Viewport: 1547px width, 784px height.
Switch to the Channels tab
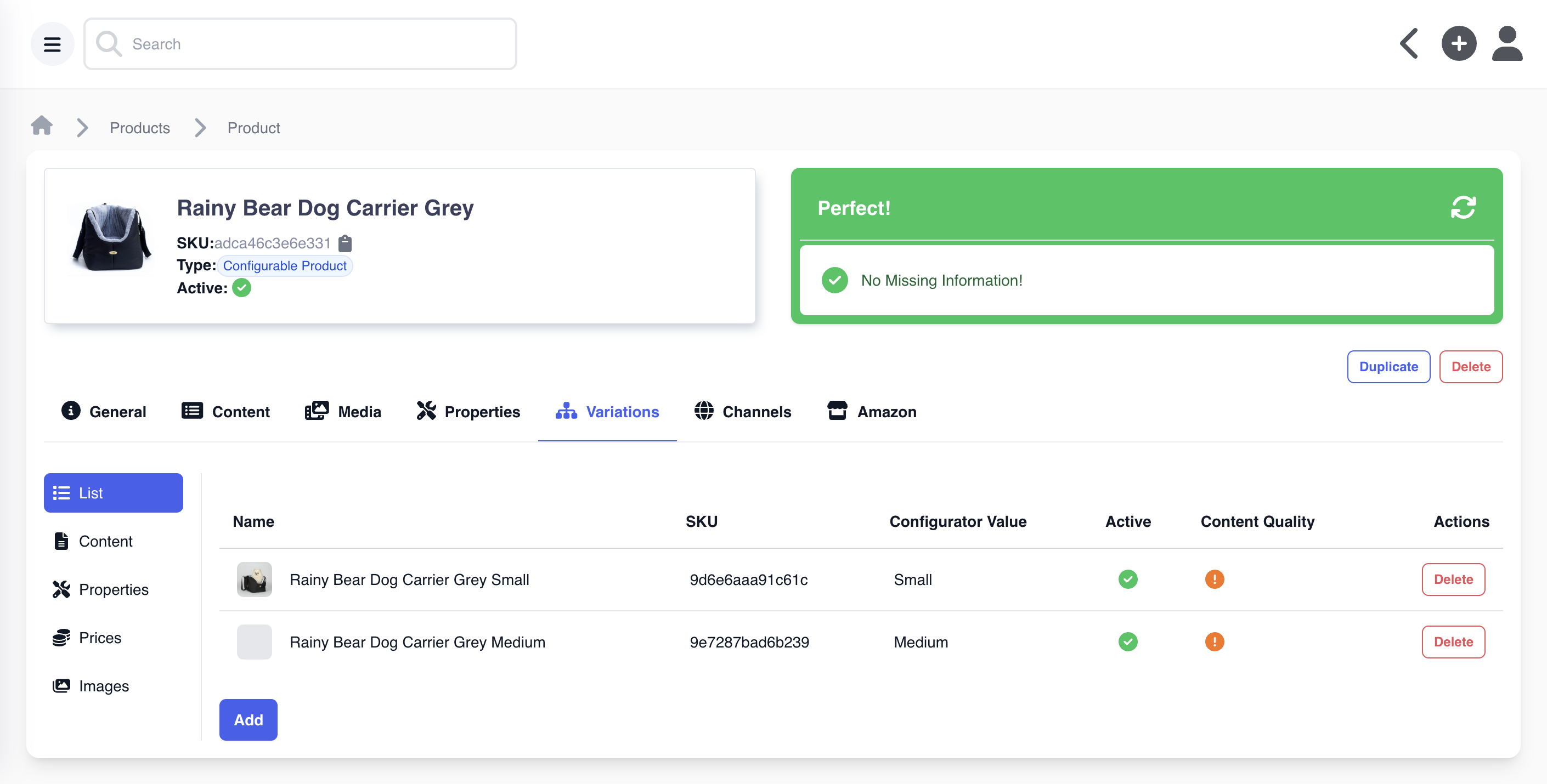742,412
